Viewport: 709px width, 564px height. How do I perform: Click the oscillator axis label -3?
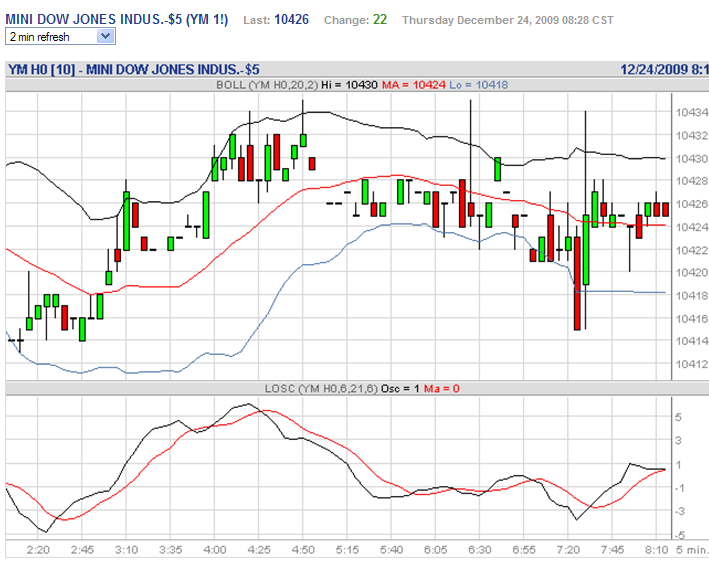click(x=680, y=512)
